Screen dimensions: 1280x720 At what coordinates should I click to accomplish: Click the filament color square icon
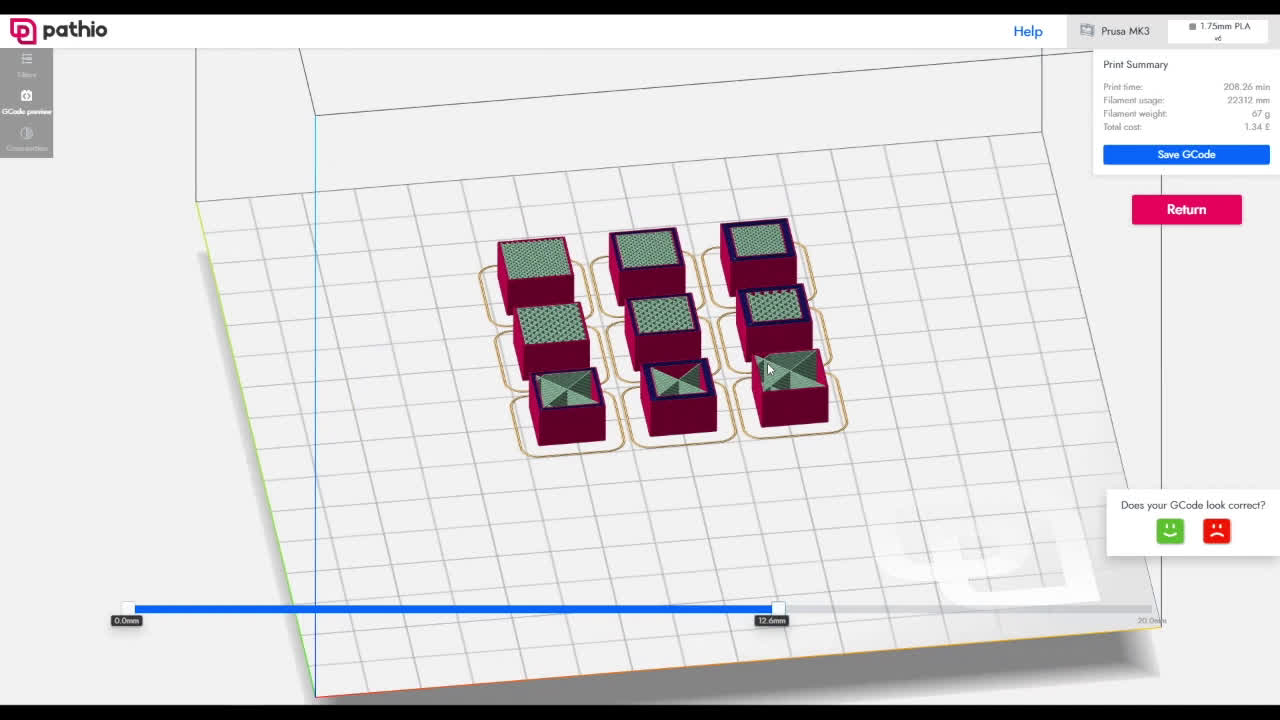[x=1192, y=27]
